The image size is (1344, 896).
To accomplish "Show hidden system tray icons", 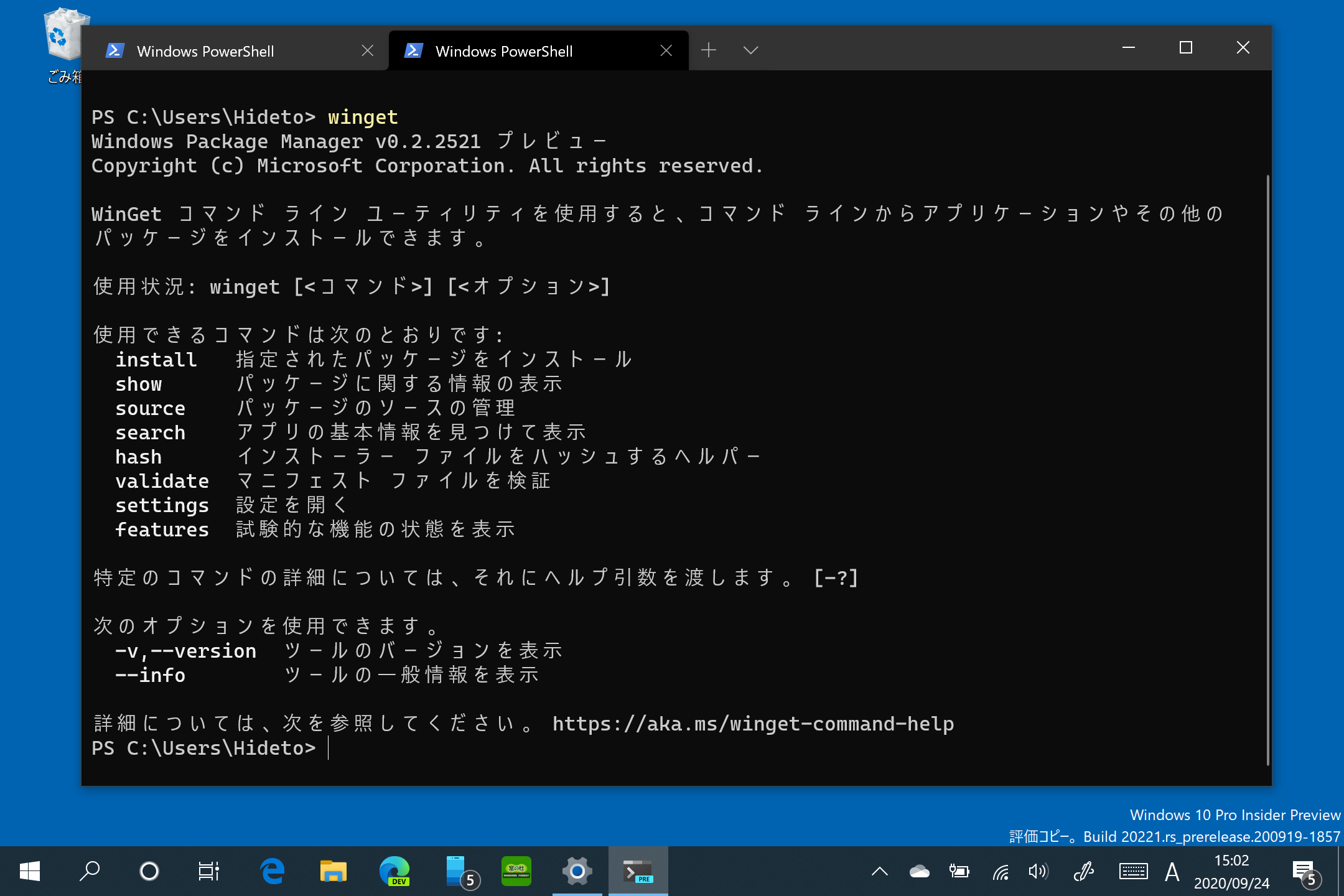I will click(x=880, y=871).
